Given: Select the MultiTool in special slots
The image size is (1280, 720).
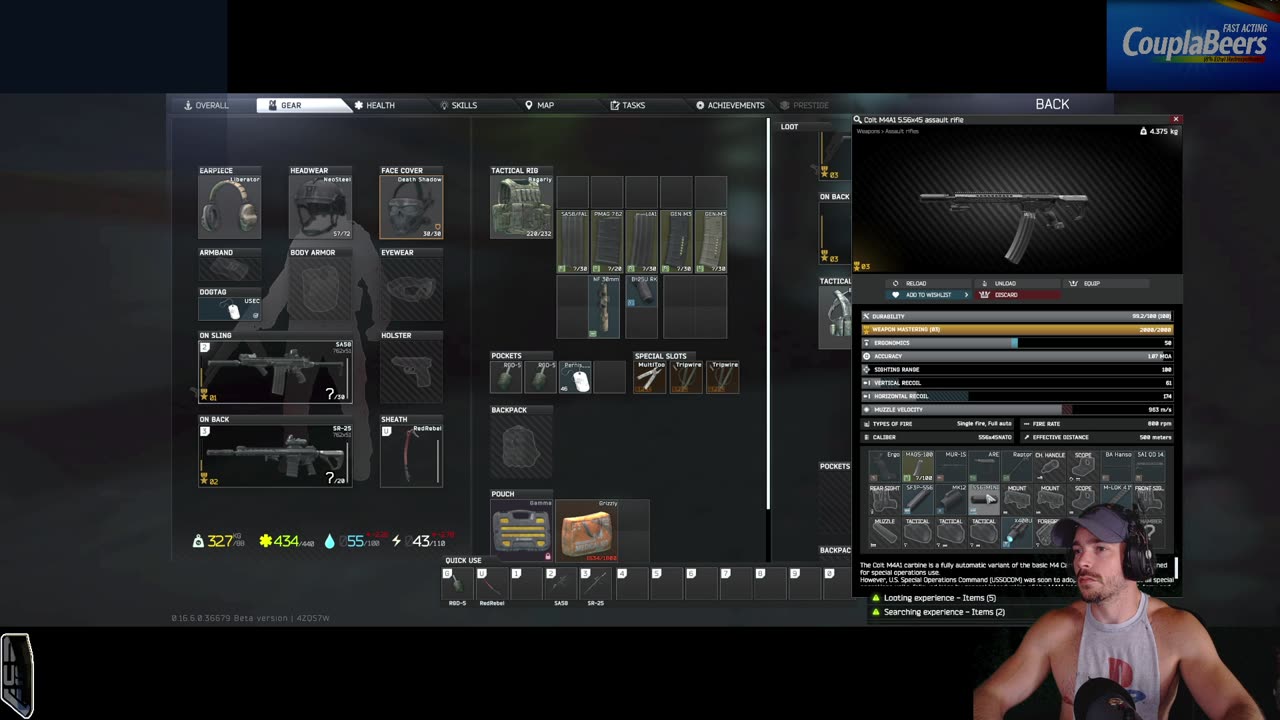Looking at the screenshot, I should point(651,377).
